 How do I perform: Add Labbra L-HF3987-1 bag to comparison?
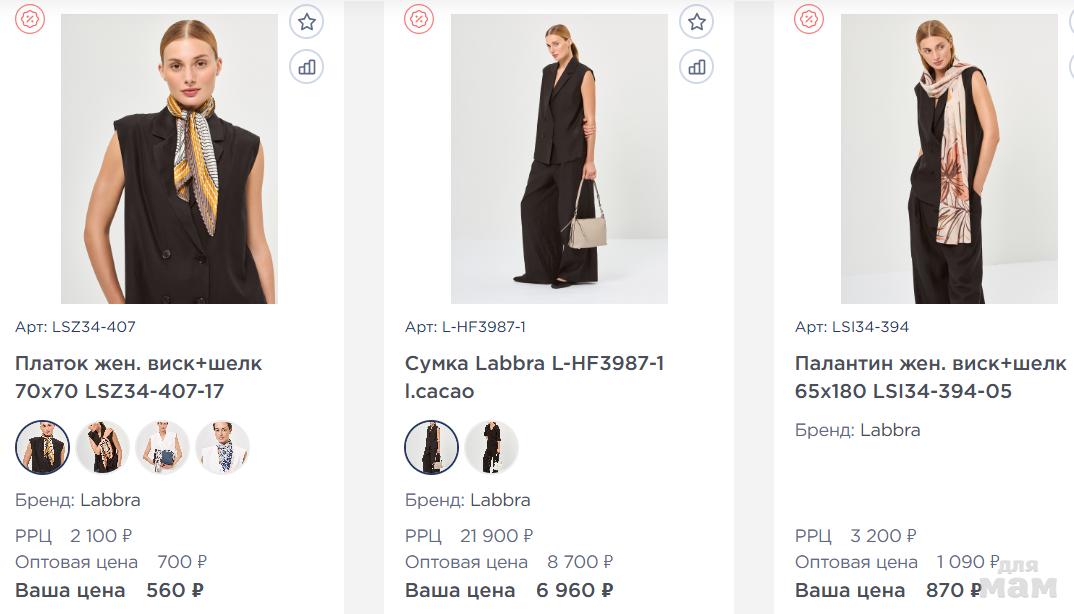[x=697, y=67]
